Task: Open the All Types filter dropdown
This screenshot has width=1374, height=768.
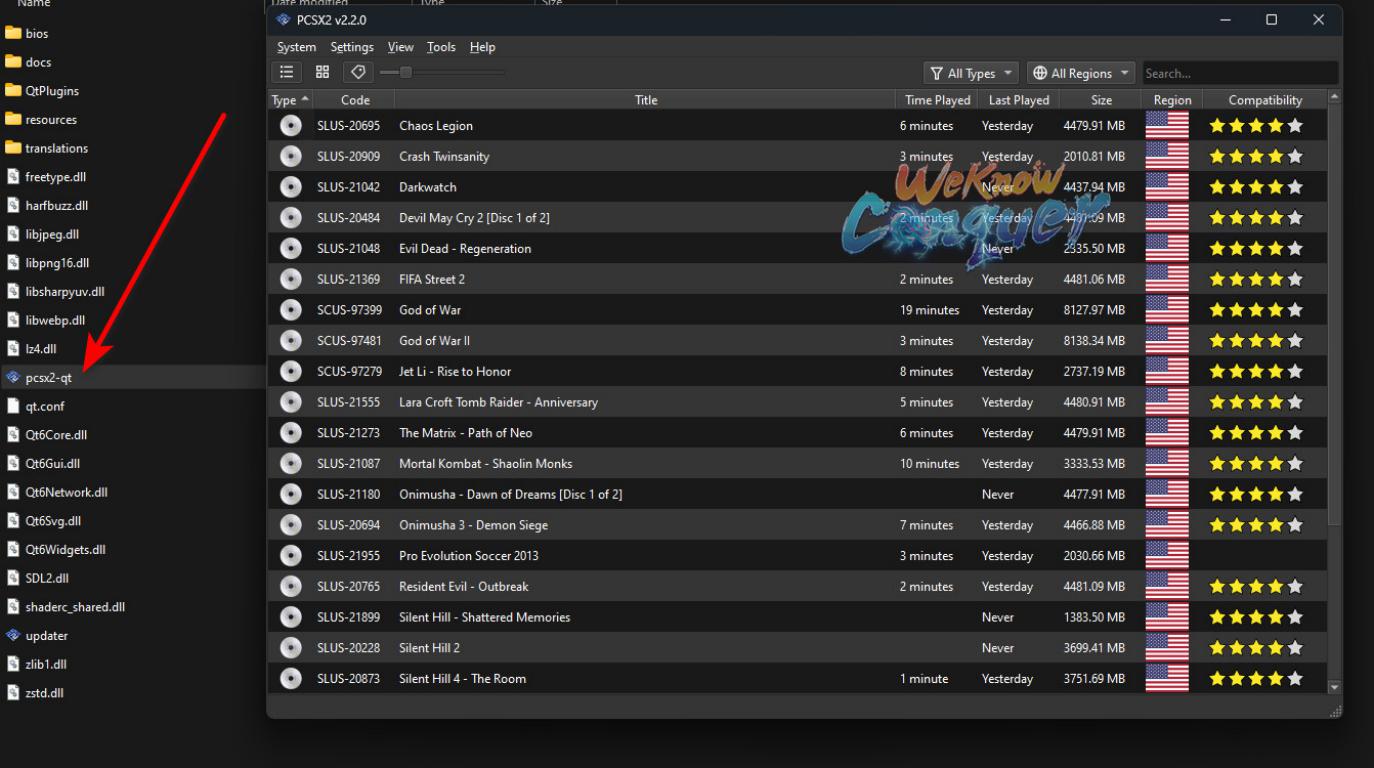Action: (x=970, y=73)
